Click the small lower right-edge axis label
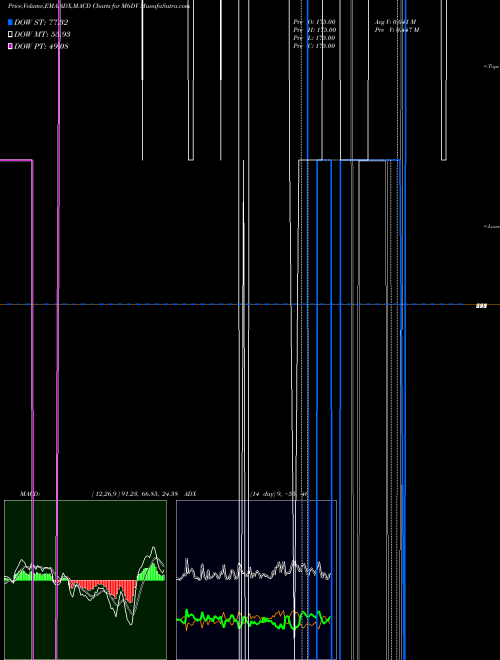This screenshot has height=660, width=500. pyautogui.click(x=492, y=226)
